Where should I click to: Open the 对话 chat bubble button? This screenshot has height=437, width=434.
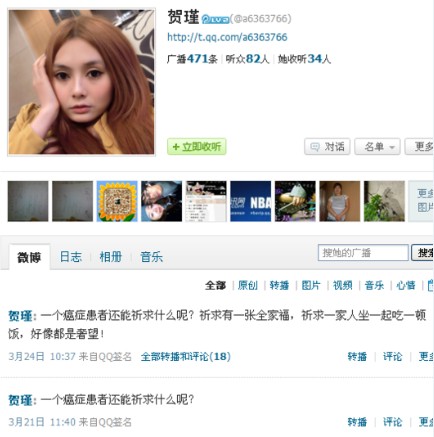coord(327,147)
